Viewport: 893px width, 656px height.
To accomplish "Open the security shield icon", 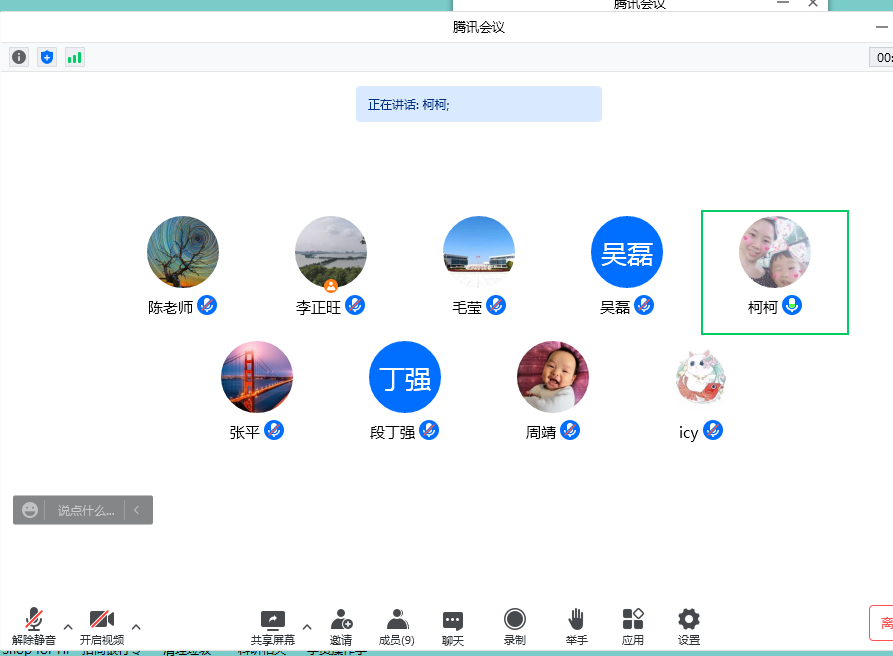I will (x=47, y=57).
